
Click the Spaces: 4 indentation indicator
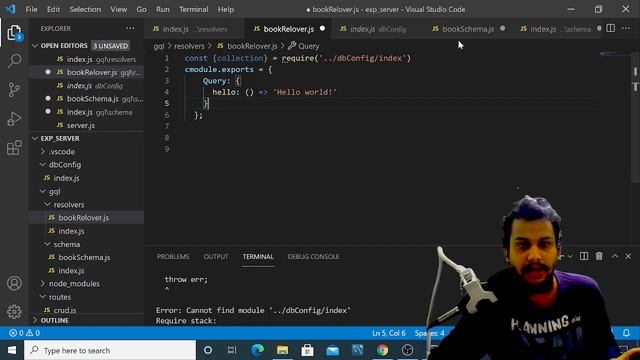(429, 333)
